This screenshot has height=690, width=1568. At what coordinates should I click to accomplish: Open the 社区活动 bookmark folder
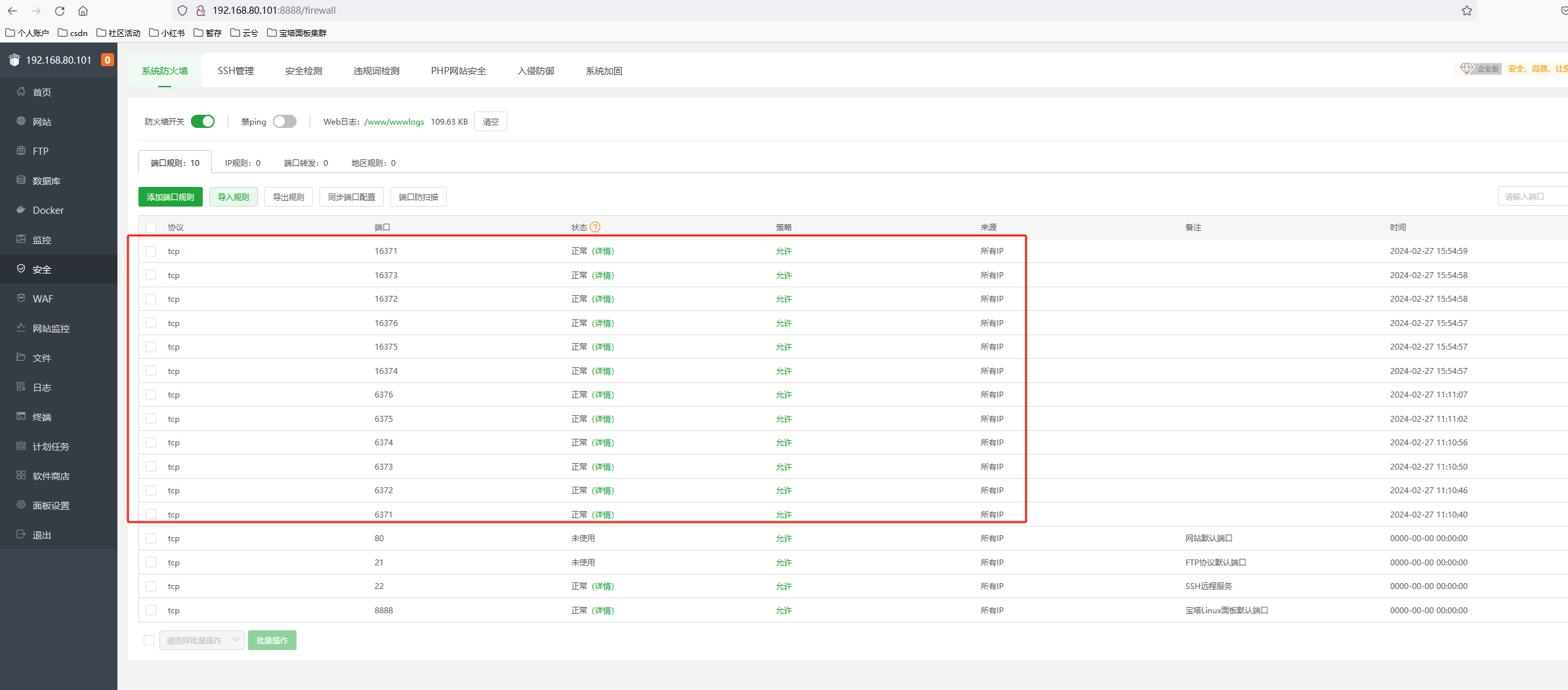(119, 33)
